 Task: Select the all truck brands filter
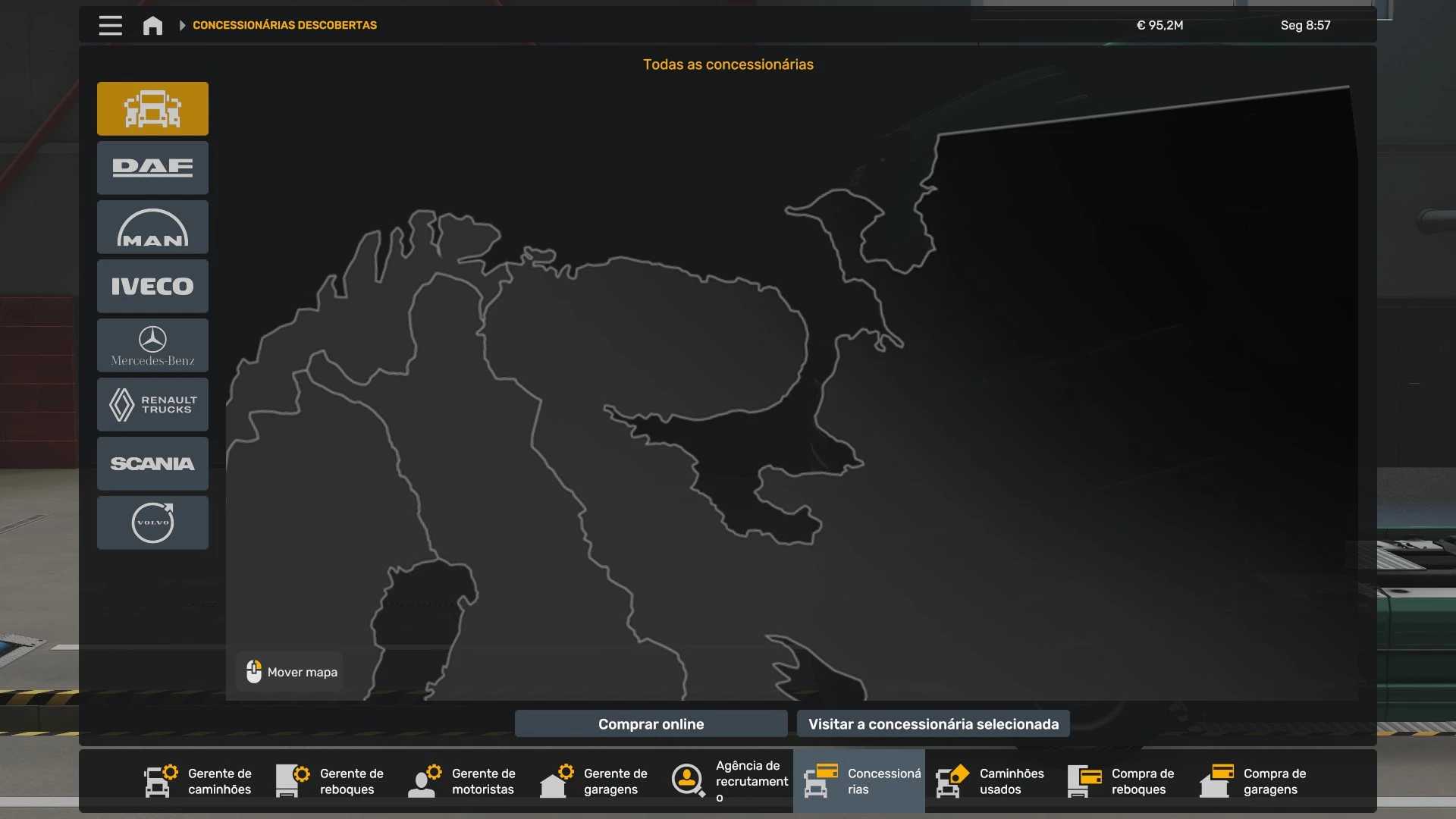pyautogui.click(x=152, y=108)
